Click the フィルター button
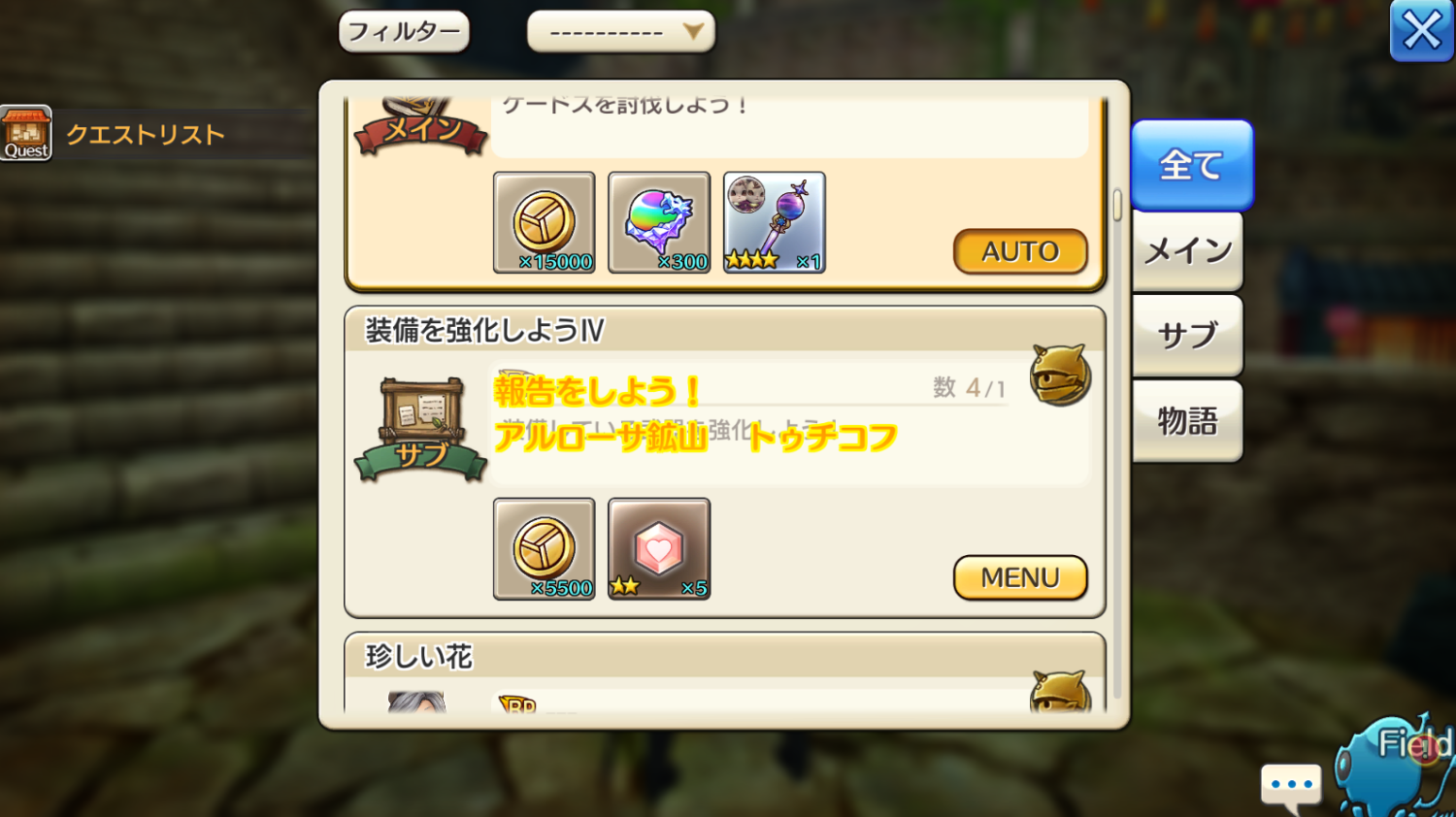The image size is (1456, 817). point(404,32)
